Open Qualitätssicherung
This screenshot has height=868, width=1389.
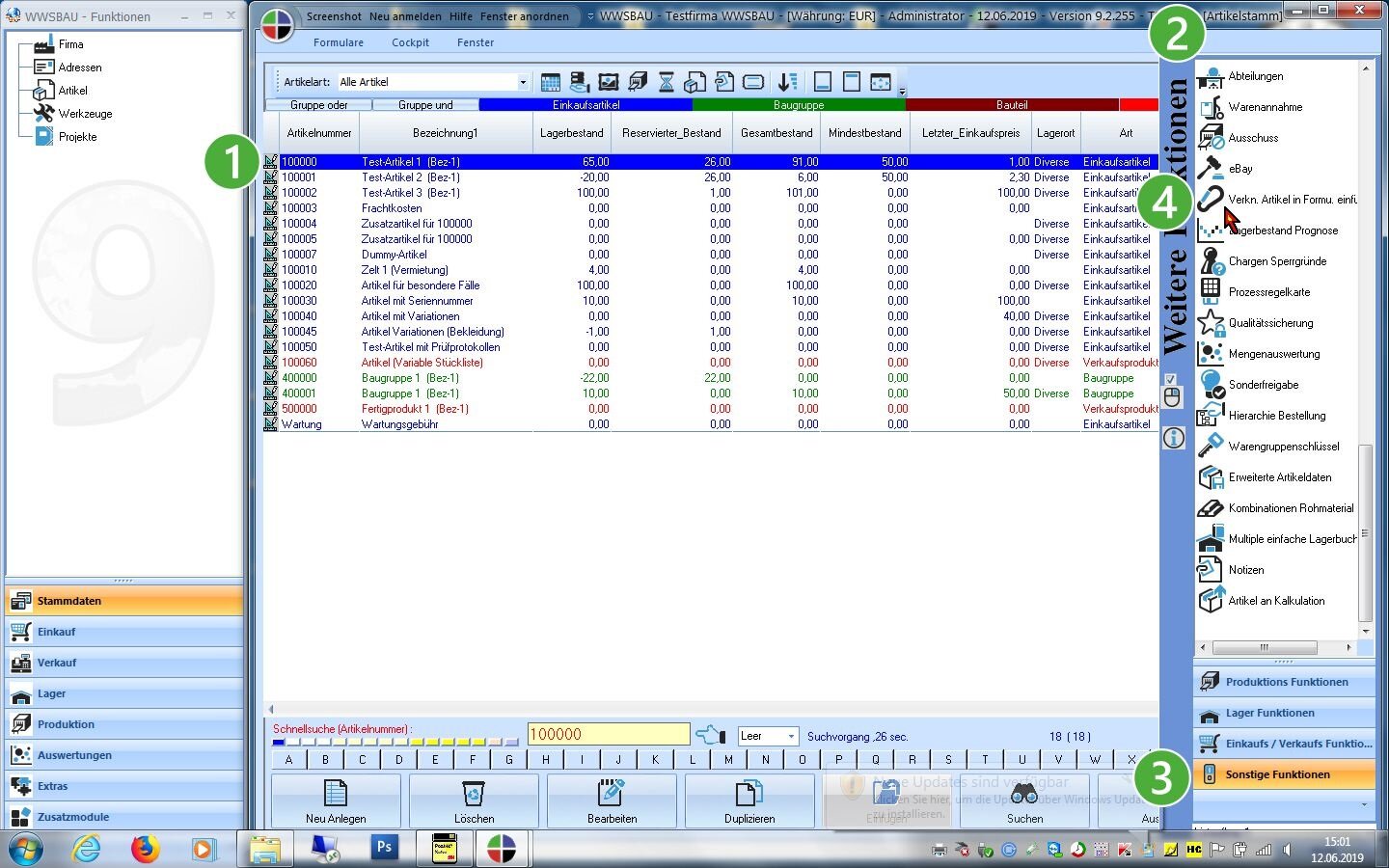point(1270,323)
